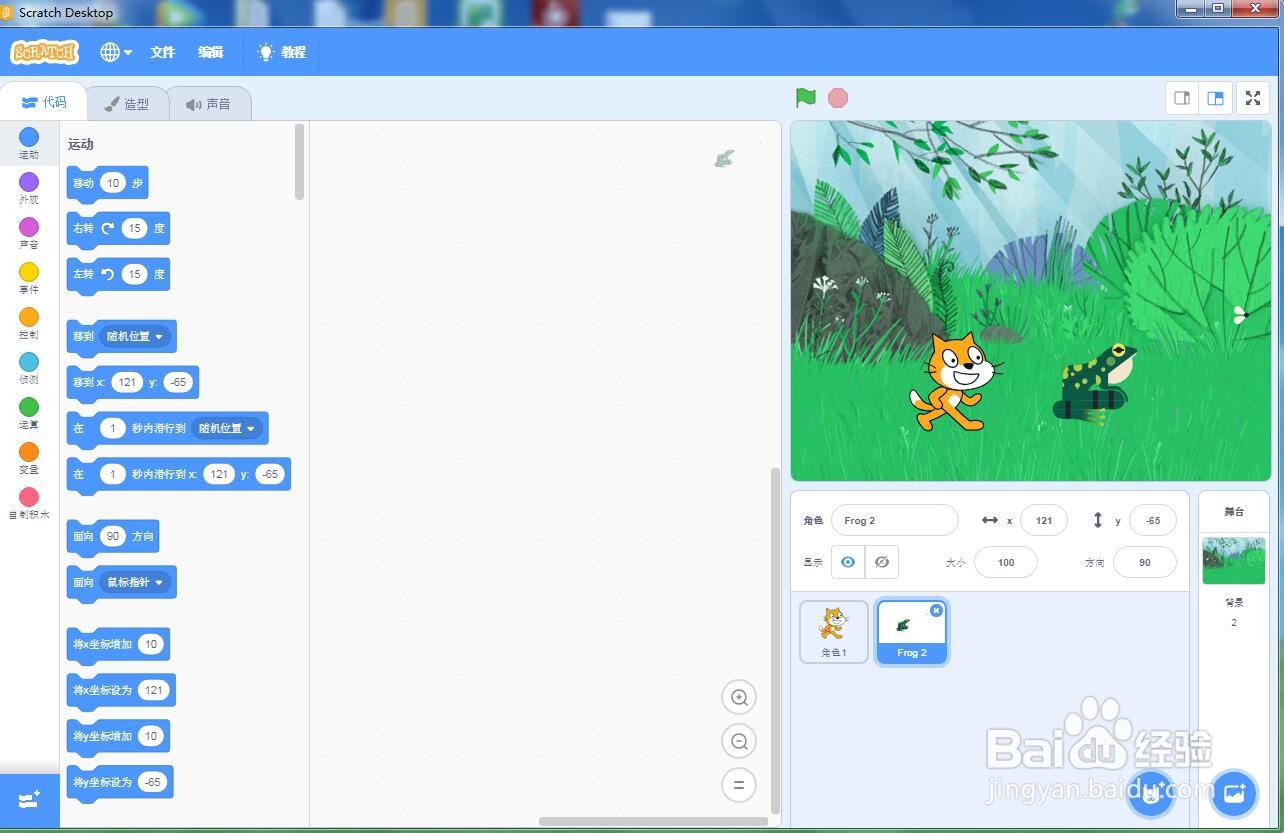The width and height of the screenshot is (1284, 833).
Task: Open the 编辑 menu
Action: click(210, 52)
